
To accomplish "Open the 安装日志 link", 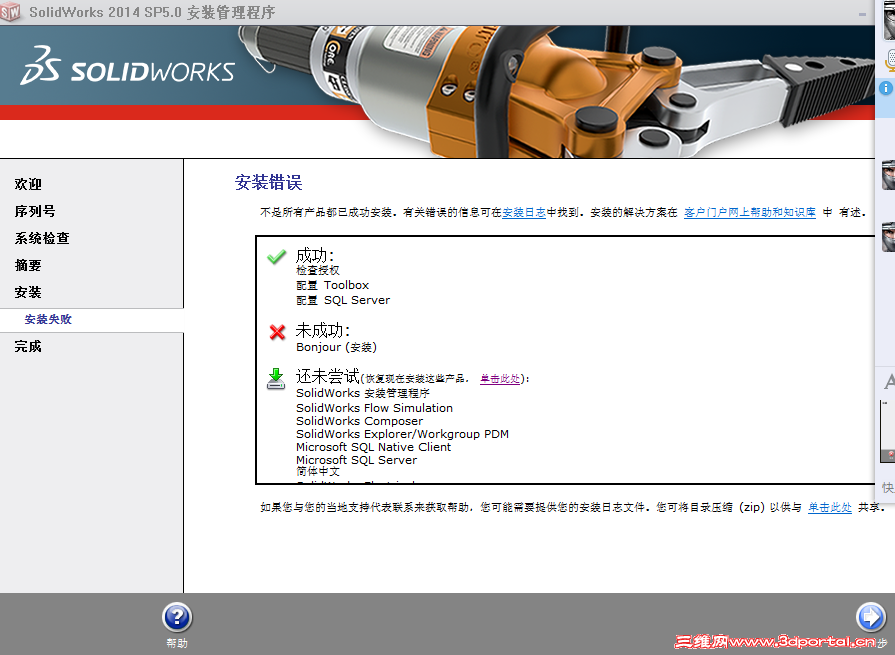I will pyautogui.click(x=523, y=212).
